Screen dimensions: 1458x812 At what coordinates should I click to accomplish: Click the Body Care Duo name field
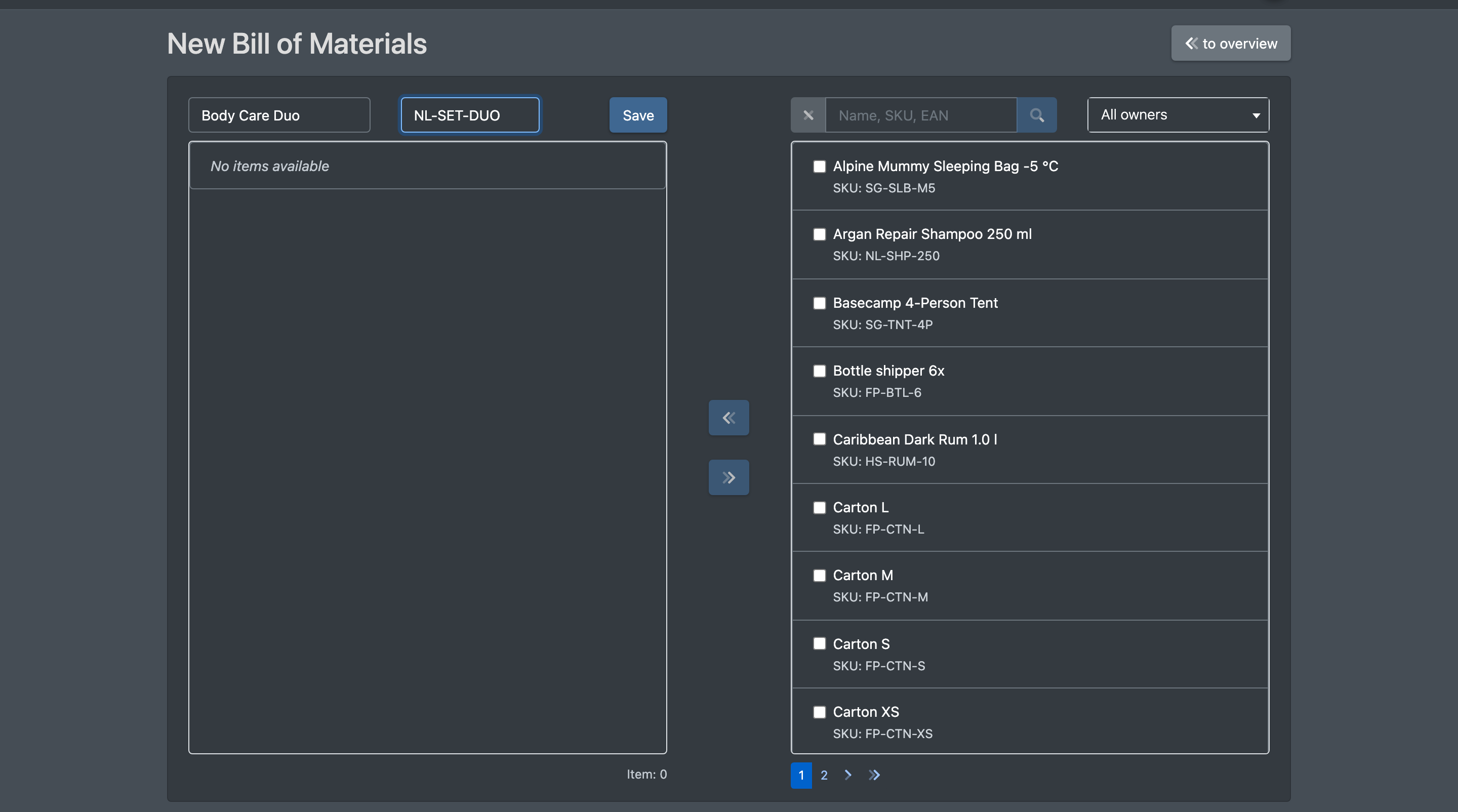pyautogui.click(x=279, y=115)
